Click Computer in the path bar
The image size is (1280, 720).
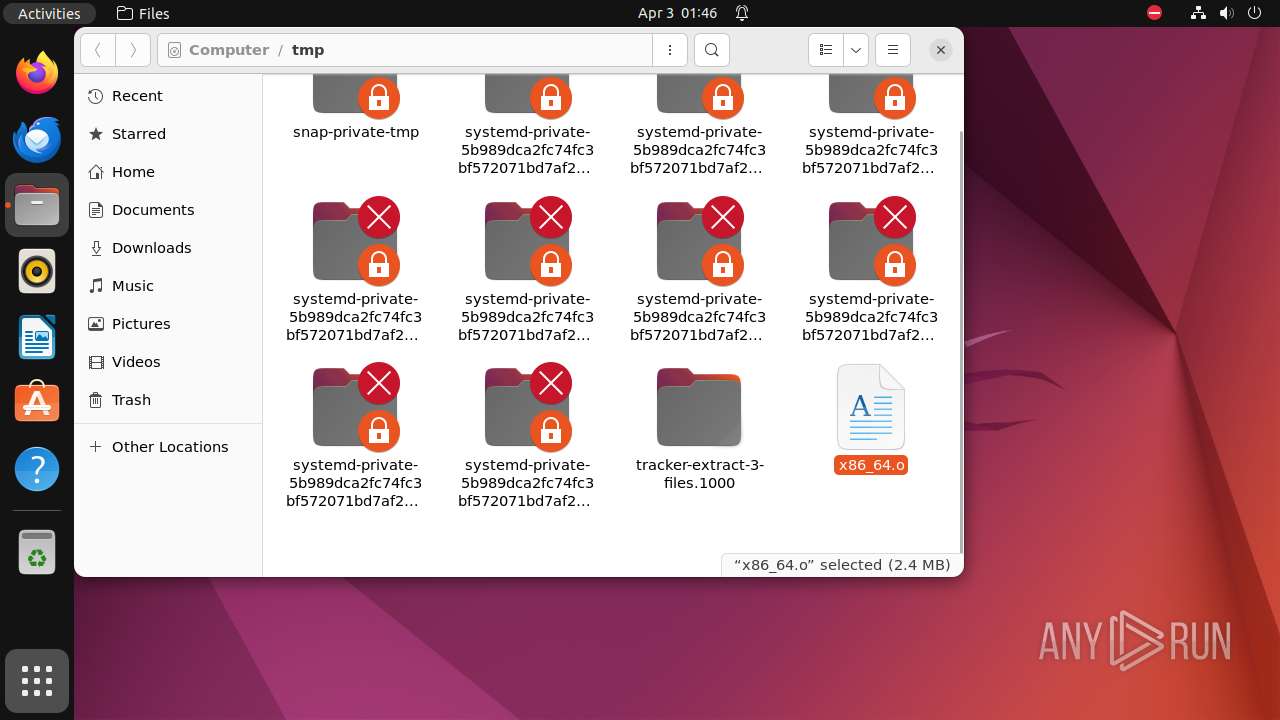(229, 50)
